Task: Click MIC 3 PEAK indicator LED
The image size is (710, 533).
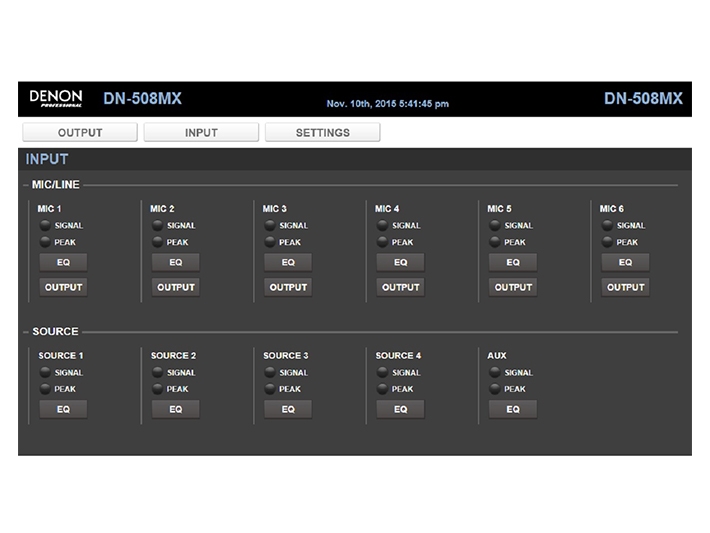Action: coord(270,242)
